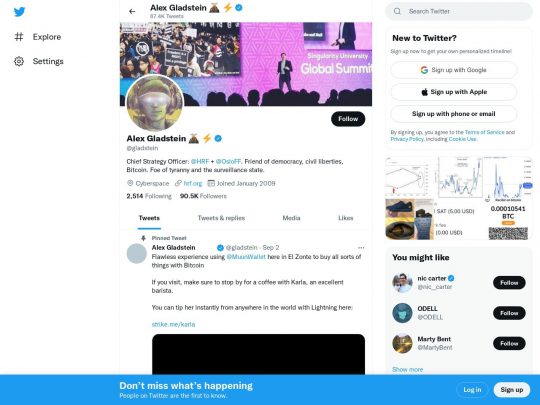This screenshot has height=405, width=540.
Task: Follow Alex Gladstein
Action: coord(348,119)
